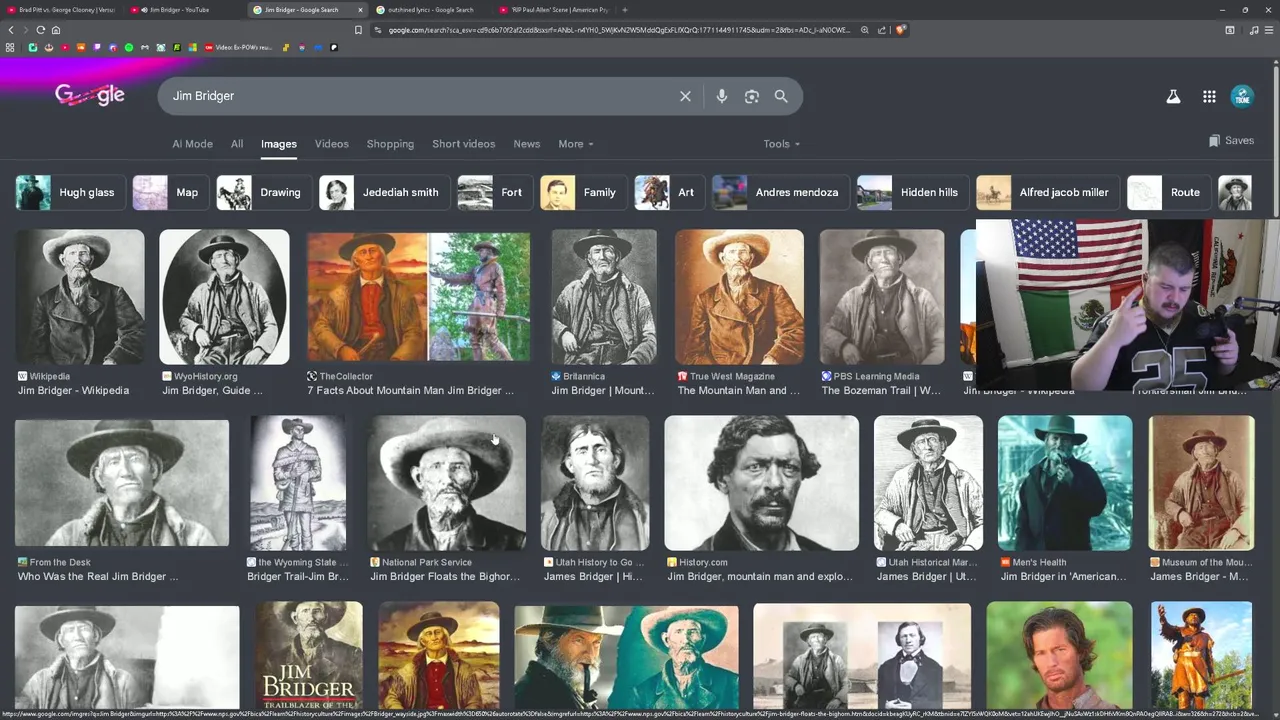Image resolution: width=1280 pixels, height=720 pixels.
Task: Filter by 'Family' suggestion chip
Action: (x=582, y=192)
